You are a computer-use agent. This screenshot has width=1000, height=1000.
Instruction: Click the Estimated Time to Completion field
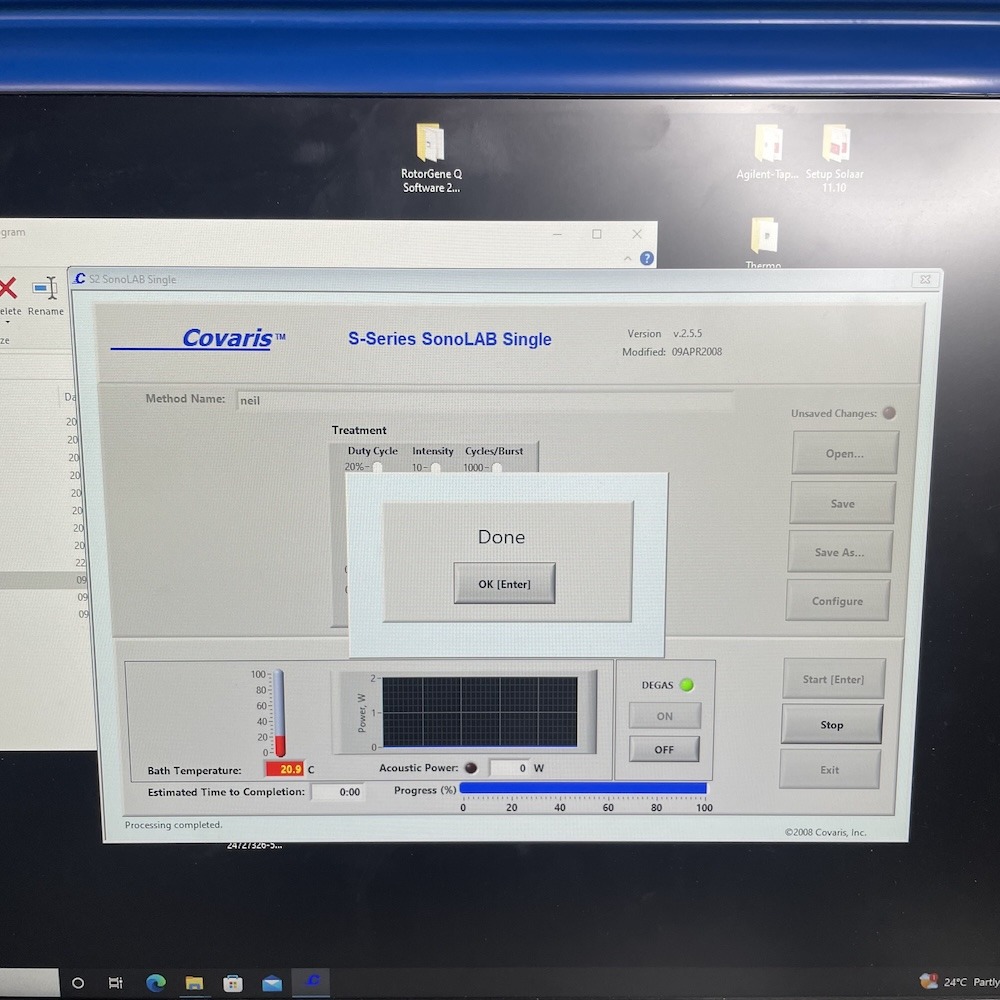[337, 791]
